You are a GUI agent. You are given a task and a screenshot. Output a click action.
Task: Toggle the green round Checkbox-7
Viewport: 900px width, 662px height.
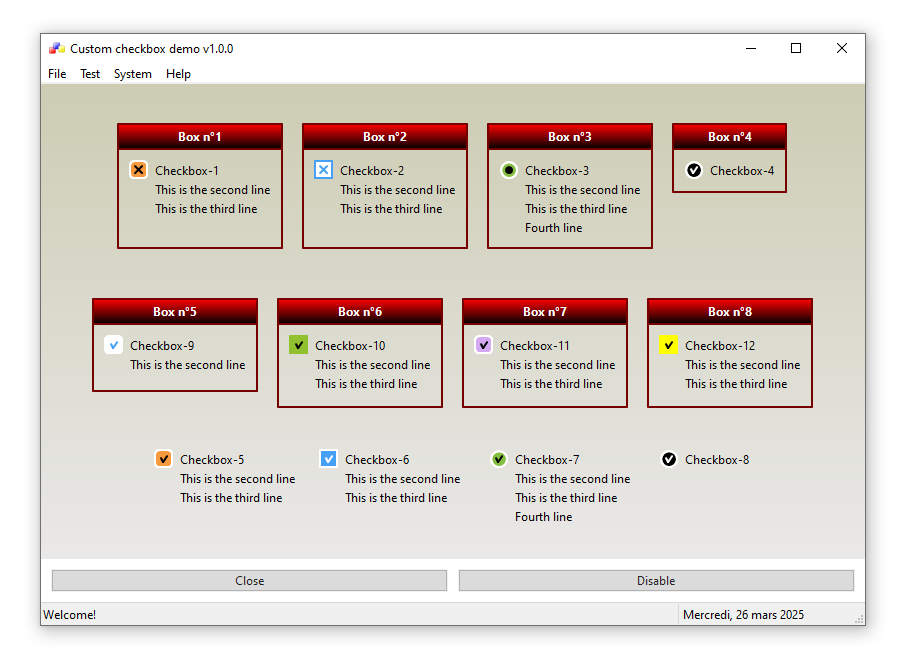click(499, 459)
